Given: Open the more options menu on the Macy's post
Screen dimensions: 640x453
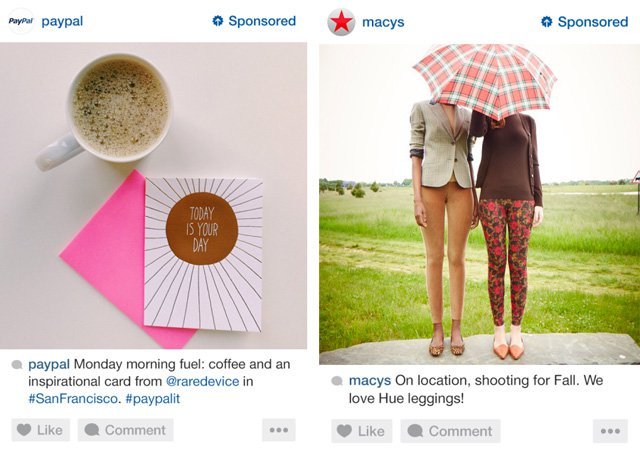Looking at the screenshot, I should (x=611, y=431).
